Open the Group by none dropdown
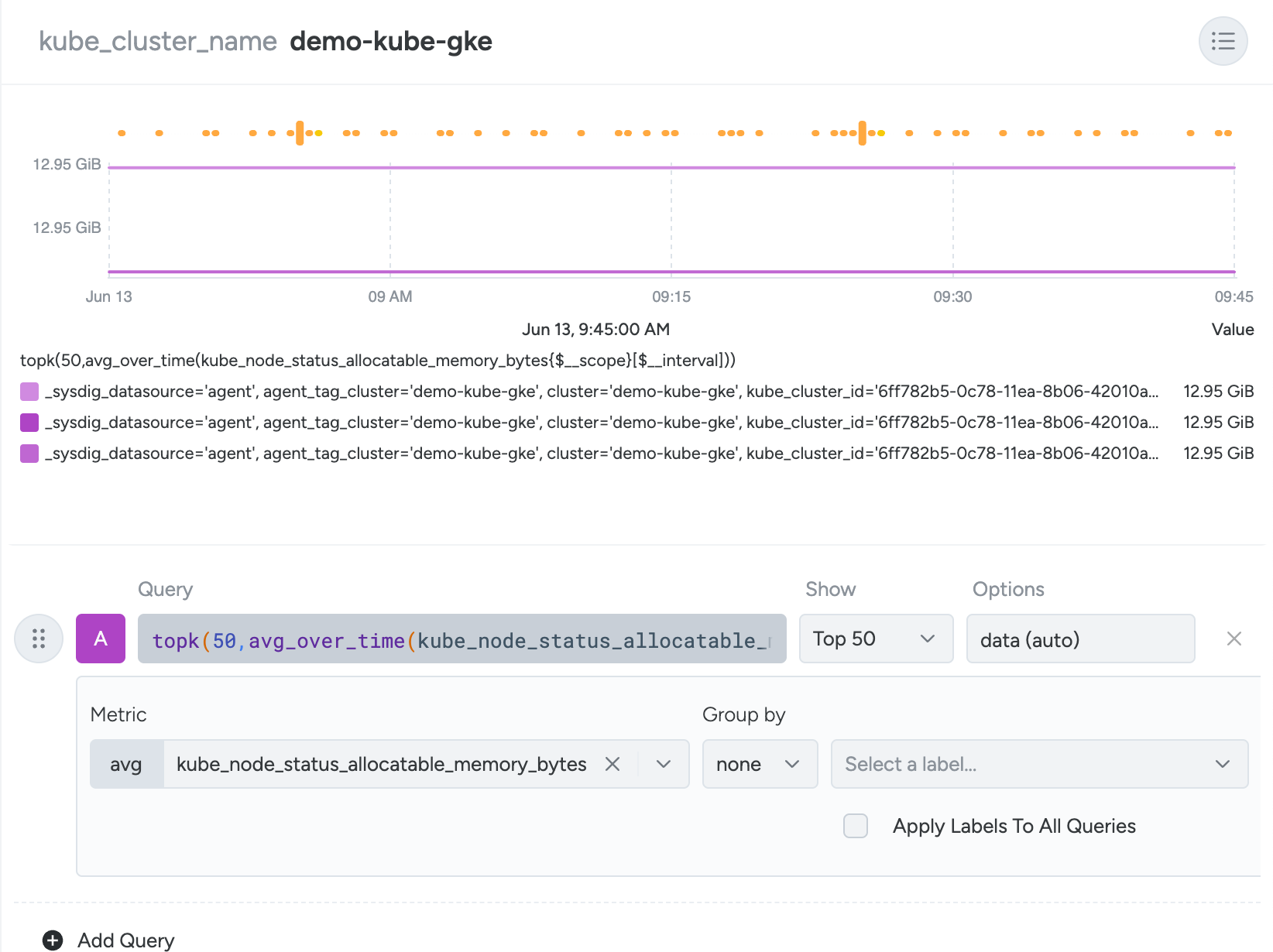Viewport: 1273px width, 952px height. 760,764
